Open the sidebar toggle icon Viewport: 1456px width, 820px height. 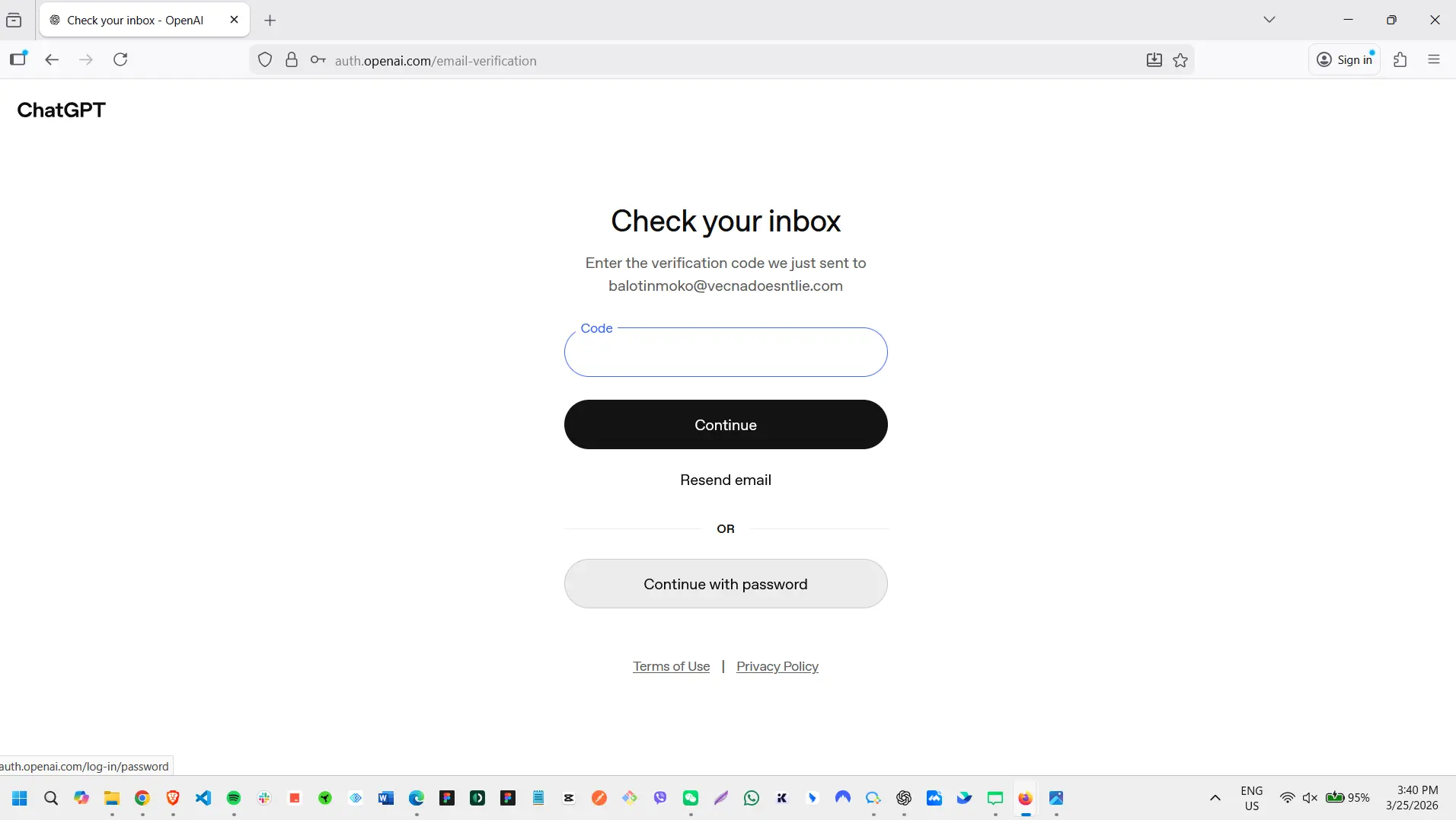coord(18,59)
